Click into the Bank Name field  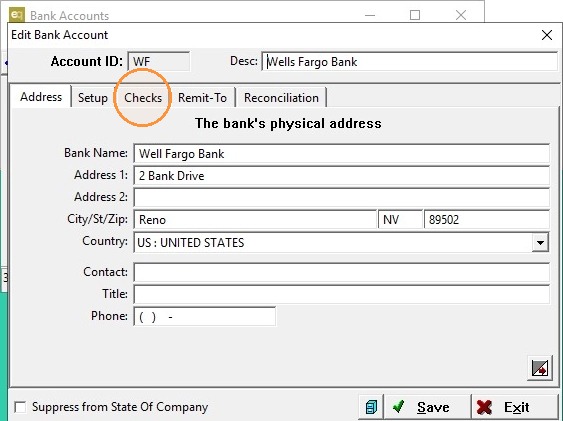(x=341, y=154)
